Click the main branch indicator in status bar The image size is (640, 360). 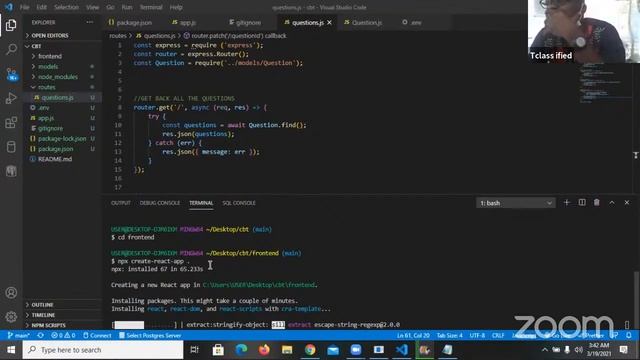pyautogui.click(x=19, y=336)
